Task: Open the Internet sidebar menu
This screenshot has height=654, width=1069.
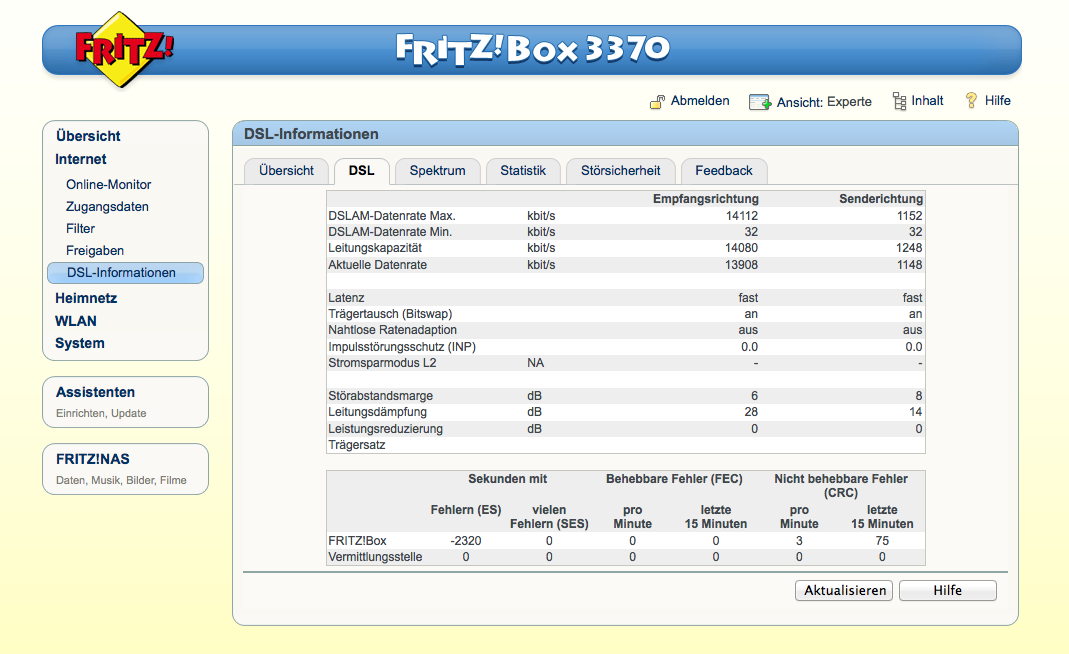Action: pyautogui.click(x=80, y=159)
